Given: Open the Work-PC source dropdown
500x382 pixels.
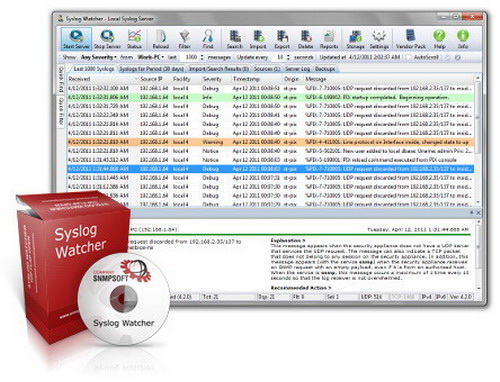Looking at the screenshot, I should pyautogui.click(x=151, y=57).
